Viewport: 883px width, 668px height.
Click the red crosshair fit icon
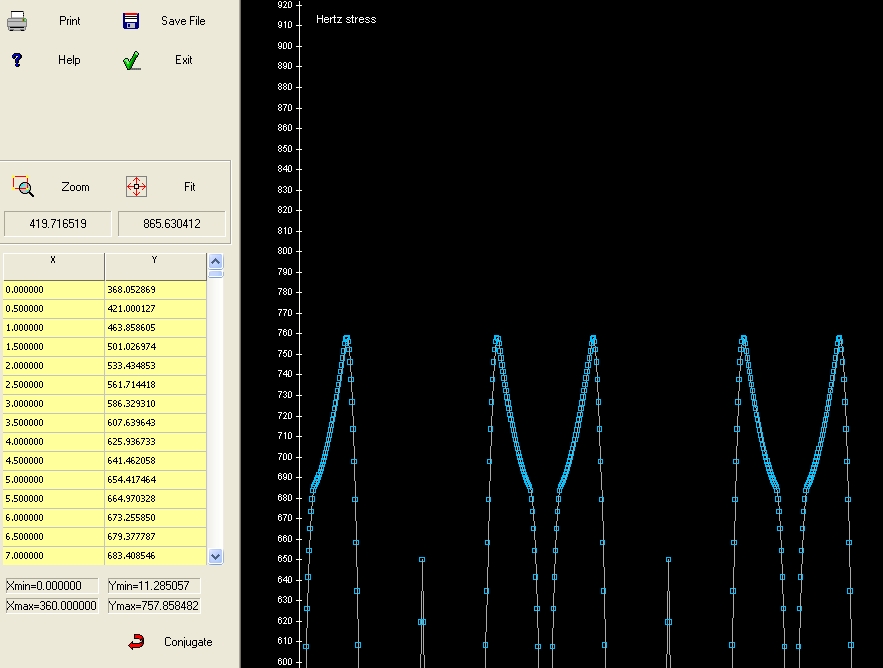tap(136, 186)
